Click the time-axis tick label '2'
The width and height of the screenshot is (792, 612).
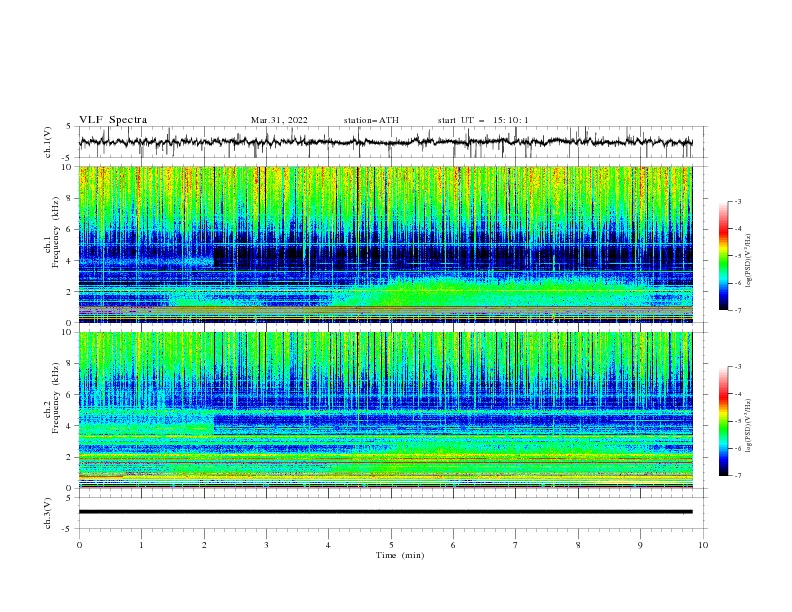pyautogui.click(x=204, y=545)
